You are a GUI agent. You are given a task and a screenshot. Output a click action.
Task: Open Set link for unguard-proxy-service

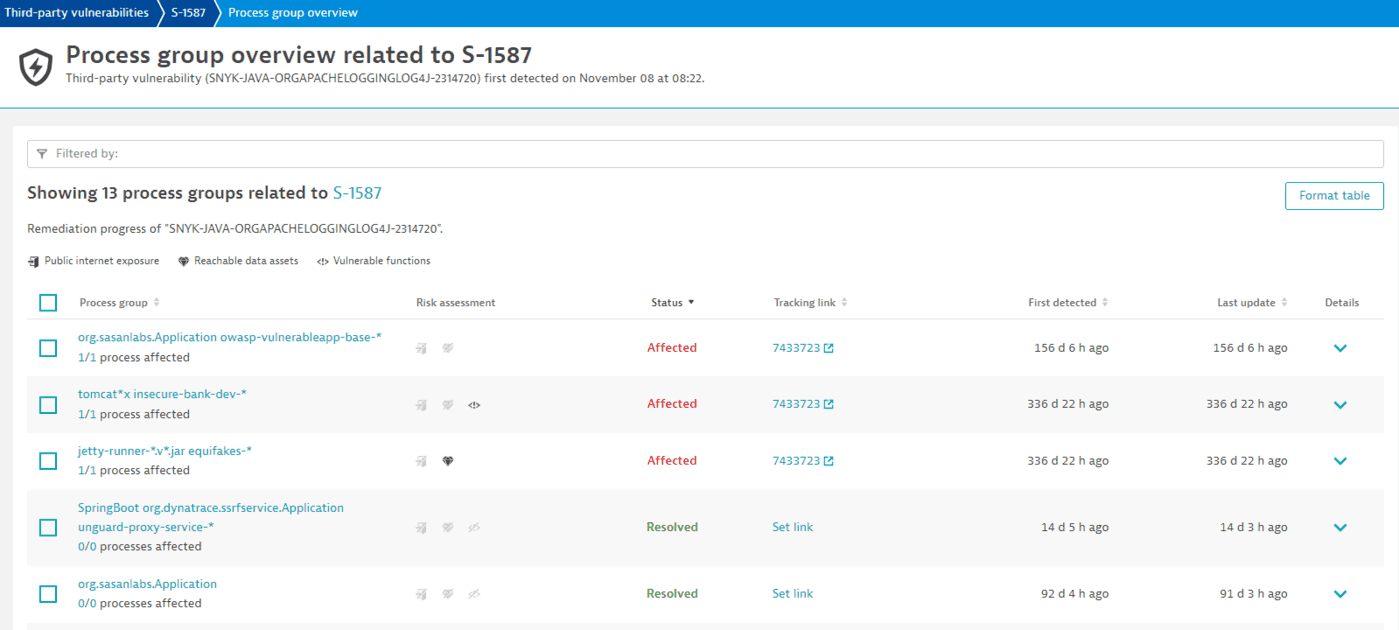point(792,527)
